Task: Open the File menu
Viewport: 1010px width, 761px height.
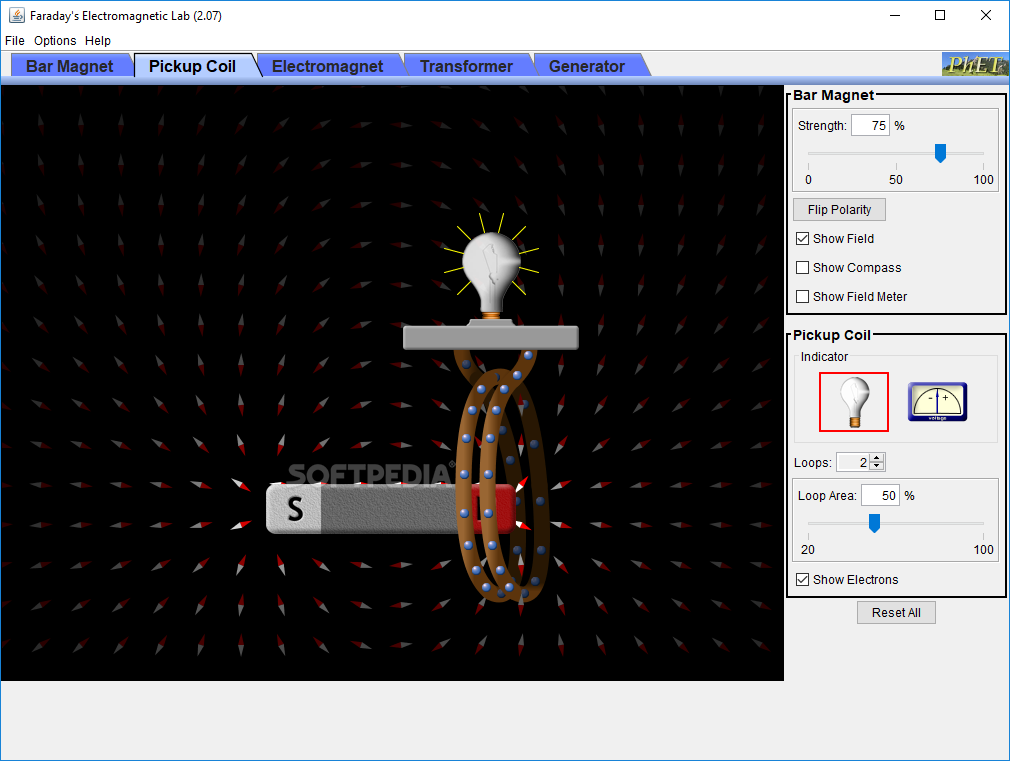Action: pos(15,41)
